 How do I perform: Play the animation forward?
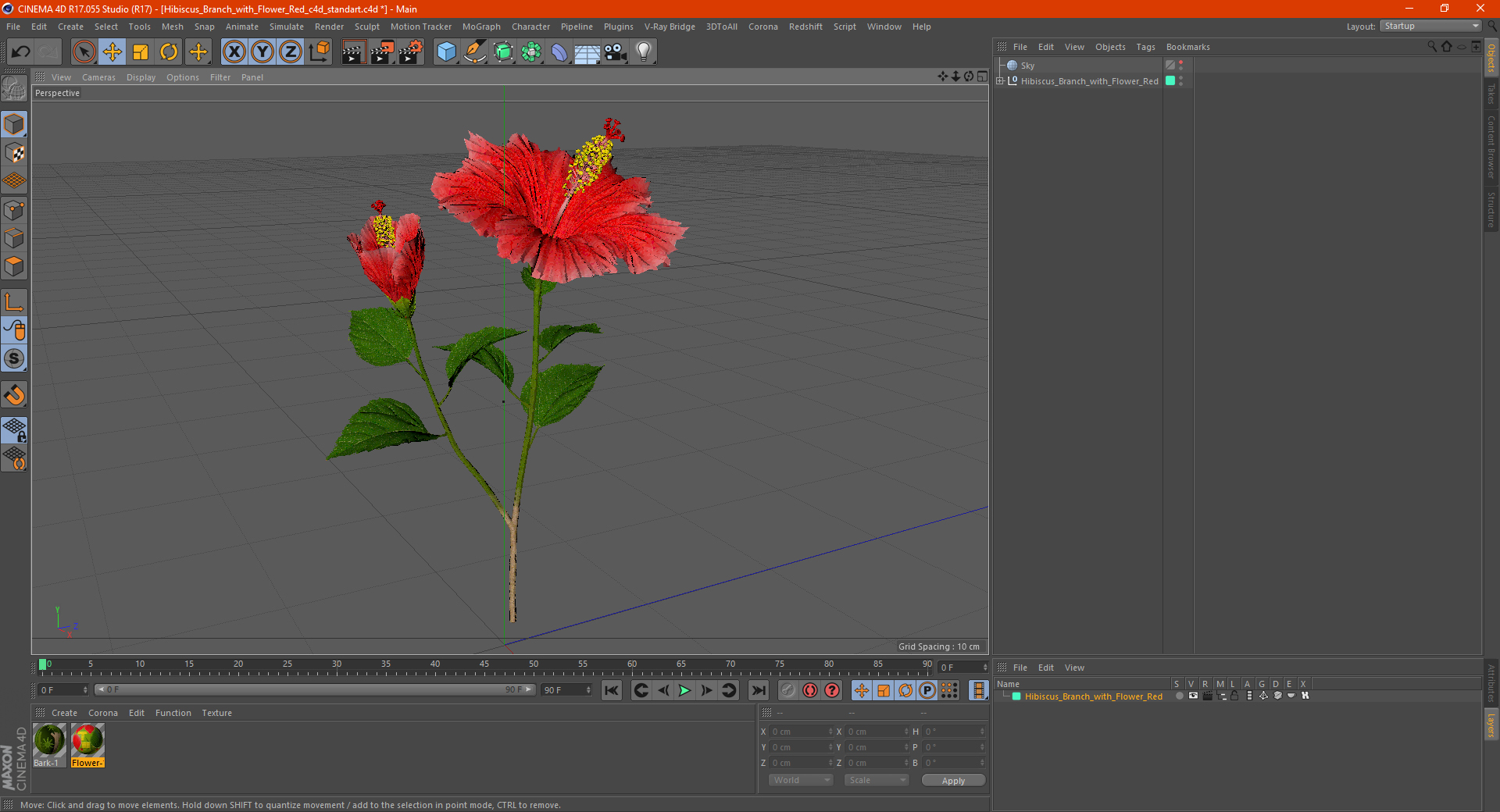684,690
